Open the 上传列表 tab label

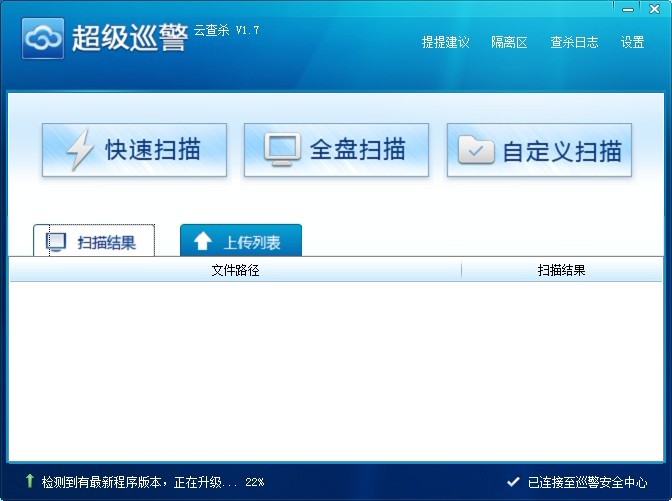(251, 242)
